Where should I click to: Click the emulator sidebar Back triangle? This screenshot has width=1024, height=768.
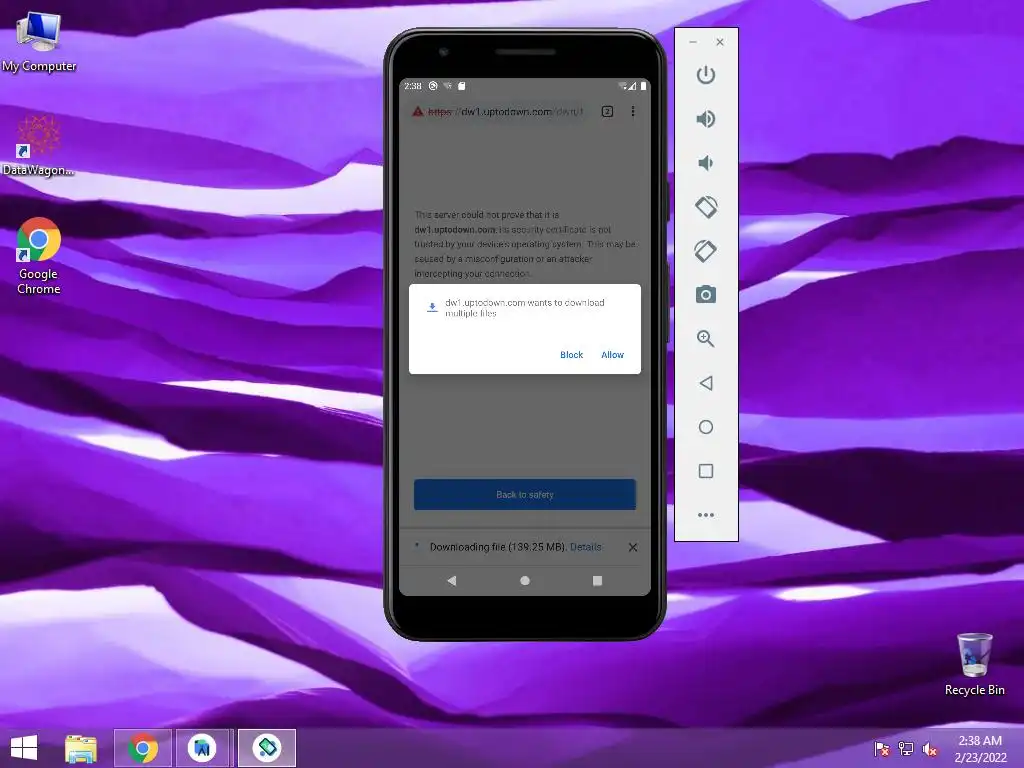(705, 383)
